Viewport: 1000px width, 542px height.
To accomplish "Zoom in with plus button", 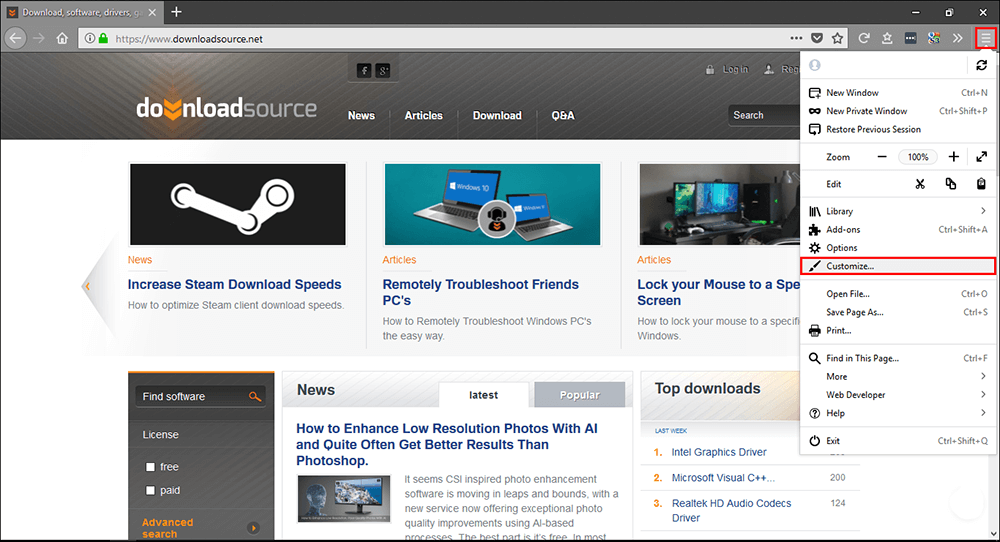I will click(x=953, y=157).
